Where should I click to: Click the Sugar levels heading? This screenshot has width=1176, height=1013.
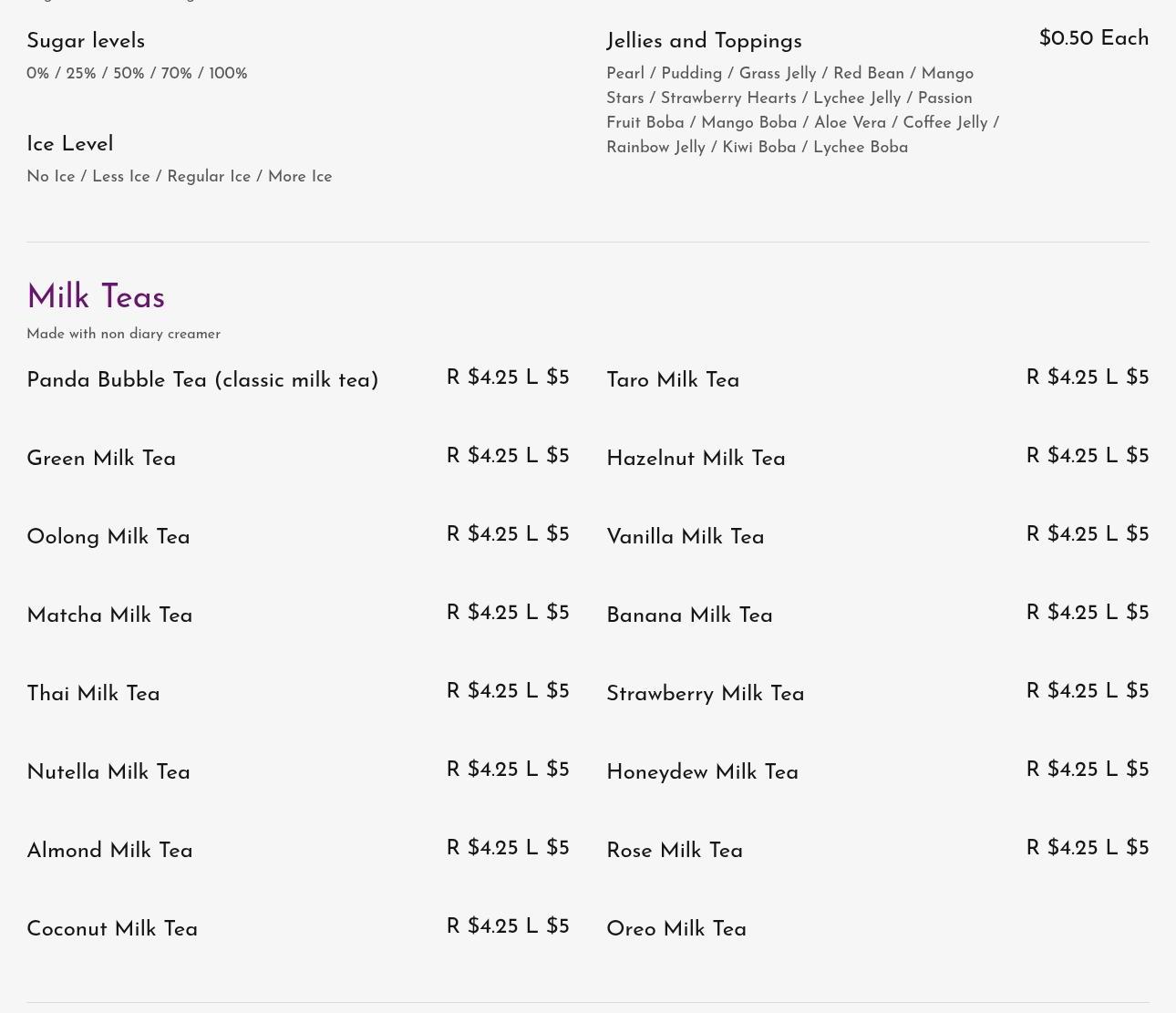(86, 41)
